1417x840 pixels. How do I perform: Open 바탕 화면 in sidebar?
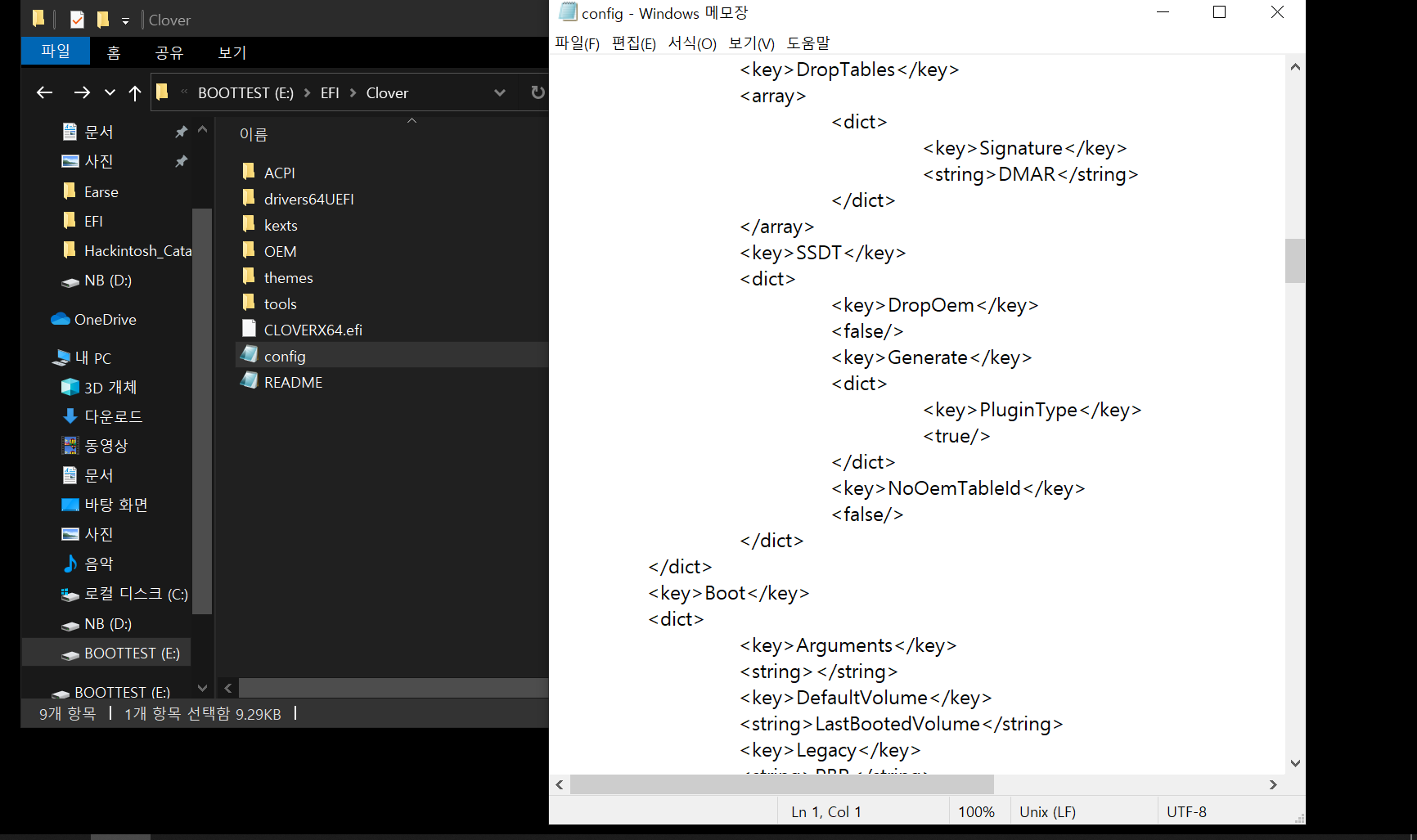pos(116,505)
